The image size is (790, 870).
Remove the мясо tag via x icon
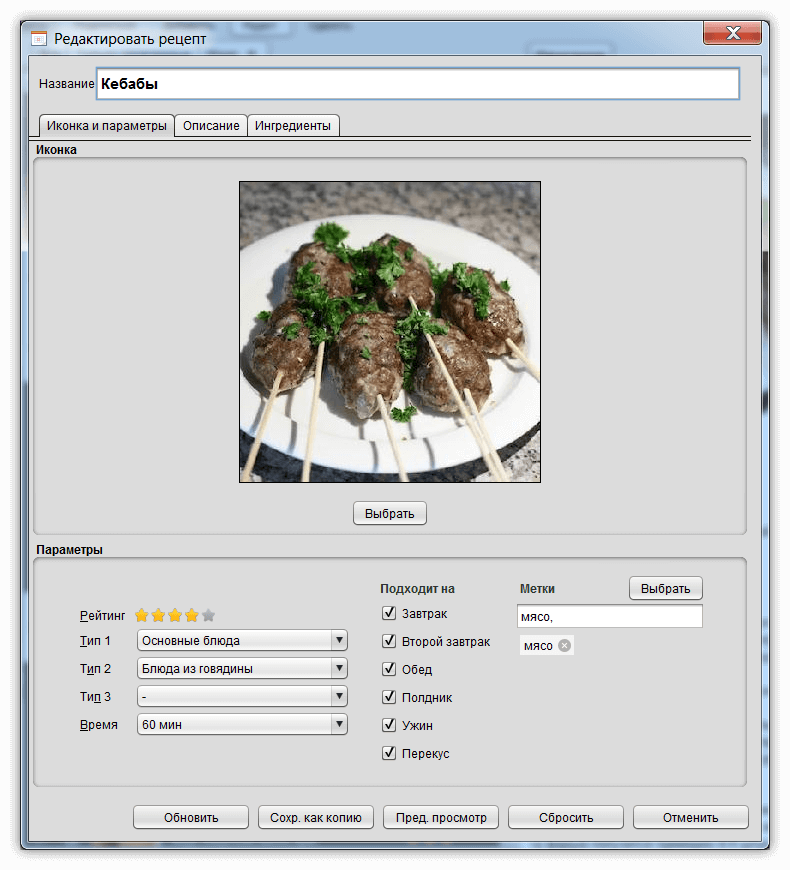point(564,646)
